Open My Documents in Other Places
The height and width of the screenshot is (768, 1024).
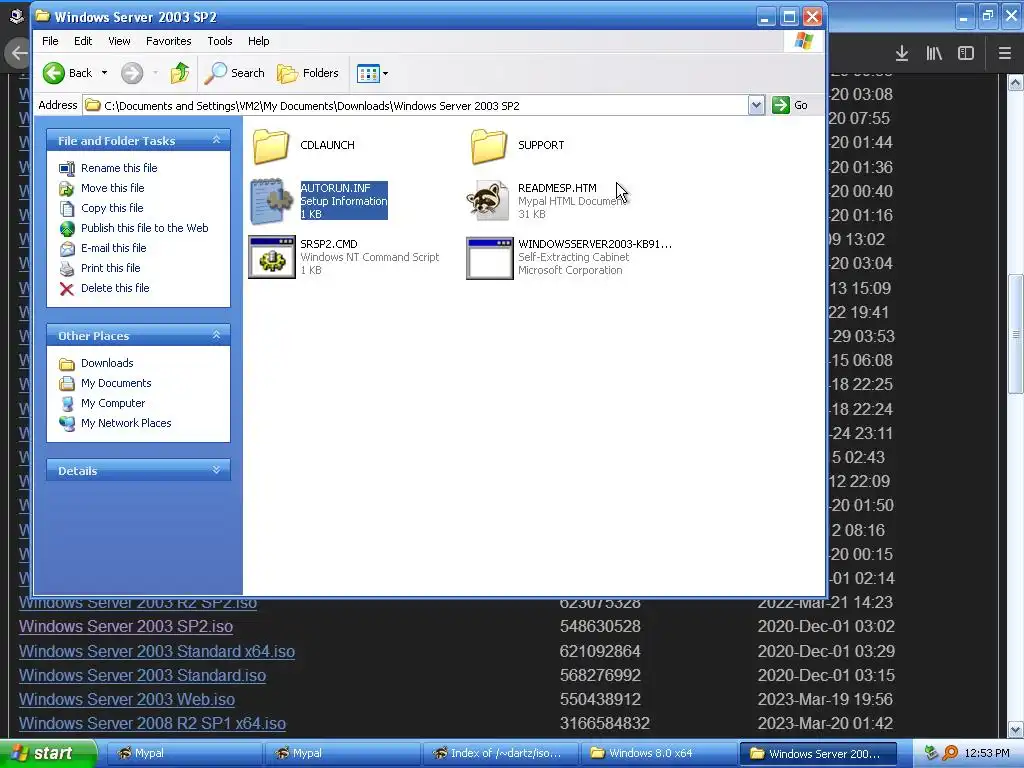pos(116,383)
